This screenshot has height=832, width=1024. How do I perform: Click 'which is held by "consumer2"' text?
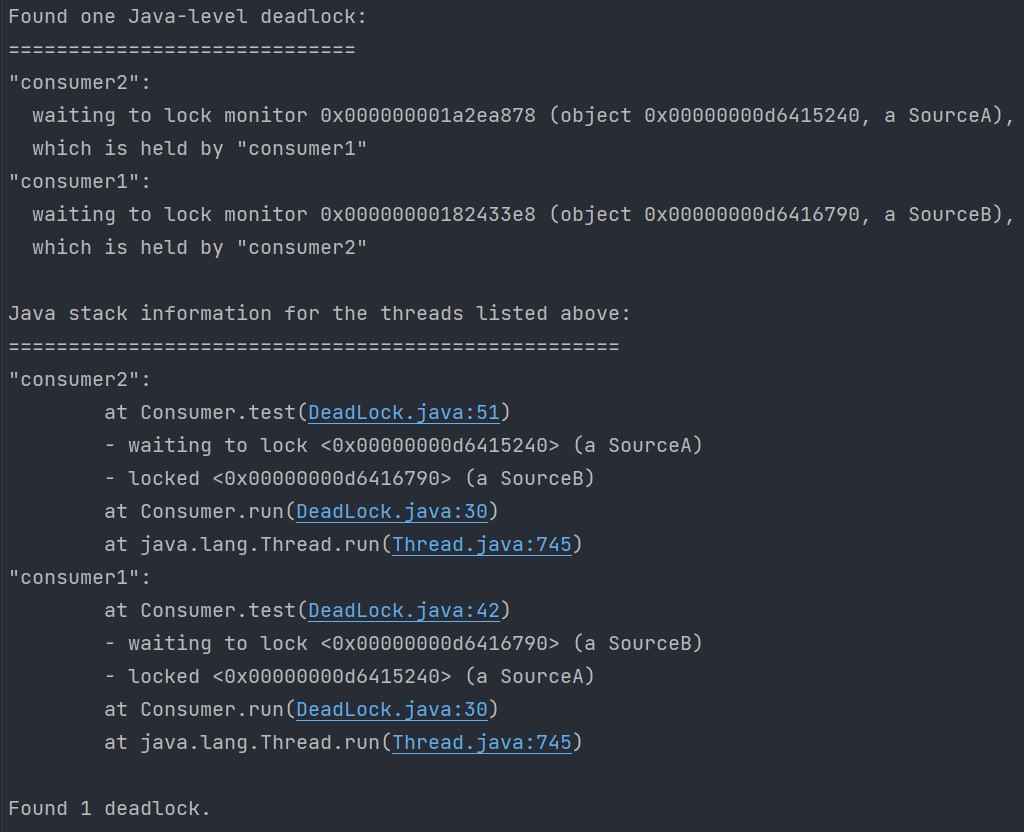[200, 248]
